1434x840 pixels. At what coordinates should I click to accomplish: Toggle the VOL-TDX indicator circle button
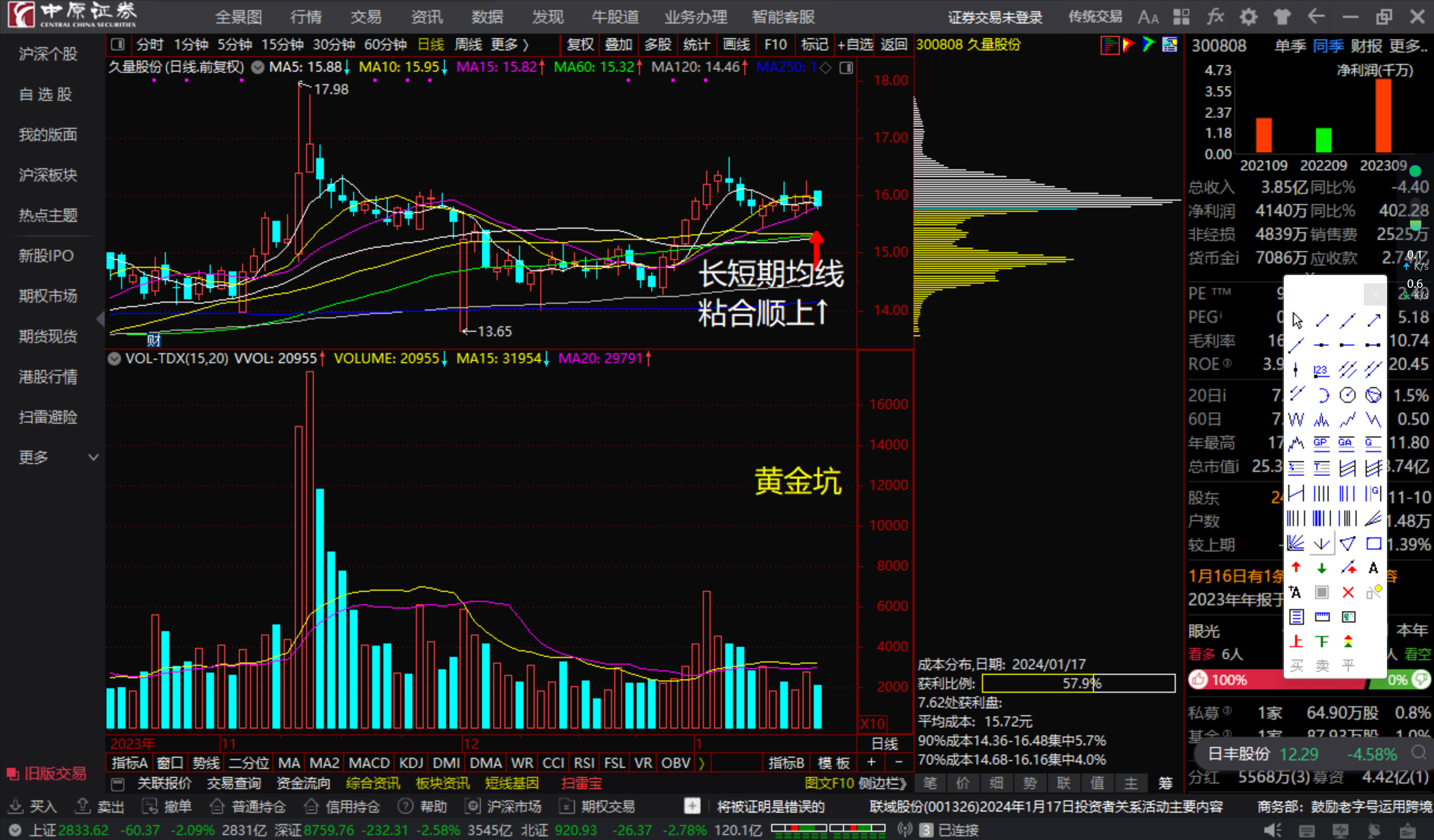(114, 359)
